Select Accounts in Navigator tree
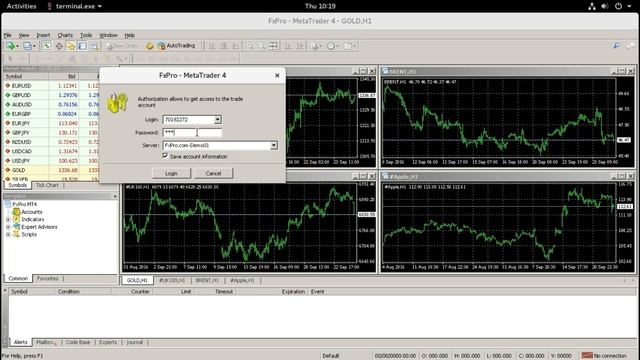The width and height of the screenshot is (640, 360). 32,212
